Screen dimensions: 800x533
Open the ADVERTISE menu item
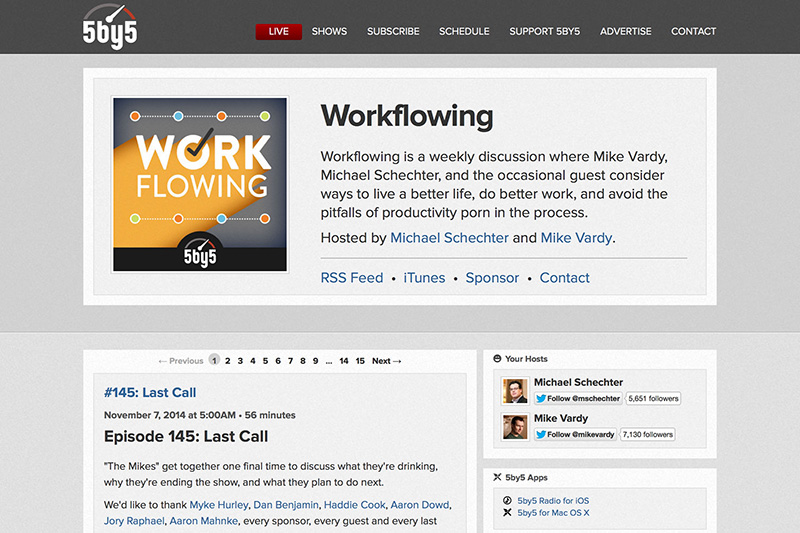tap(626, 32)
